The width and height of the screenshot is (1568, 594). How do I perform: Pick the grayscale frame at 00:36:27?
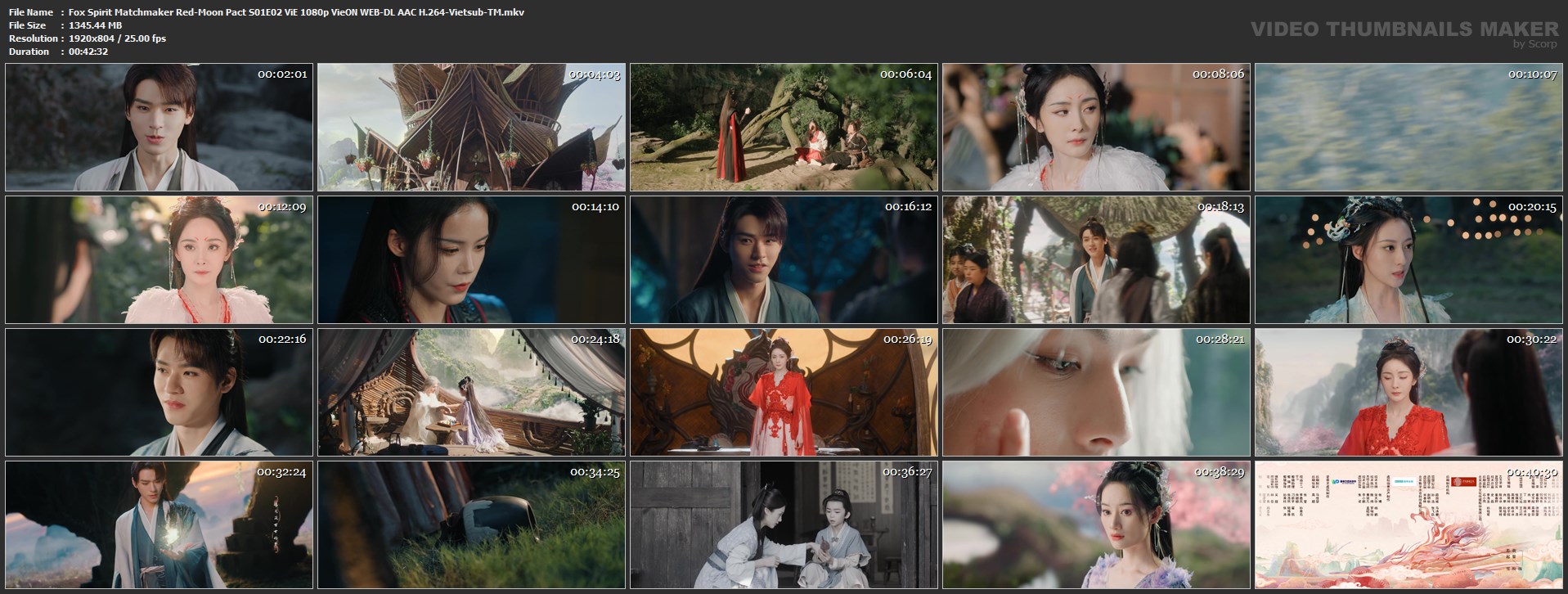(x=784, y=525)
